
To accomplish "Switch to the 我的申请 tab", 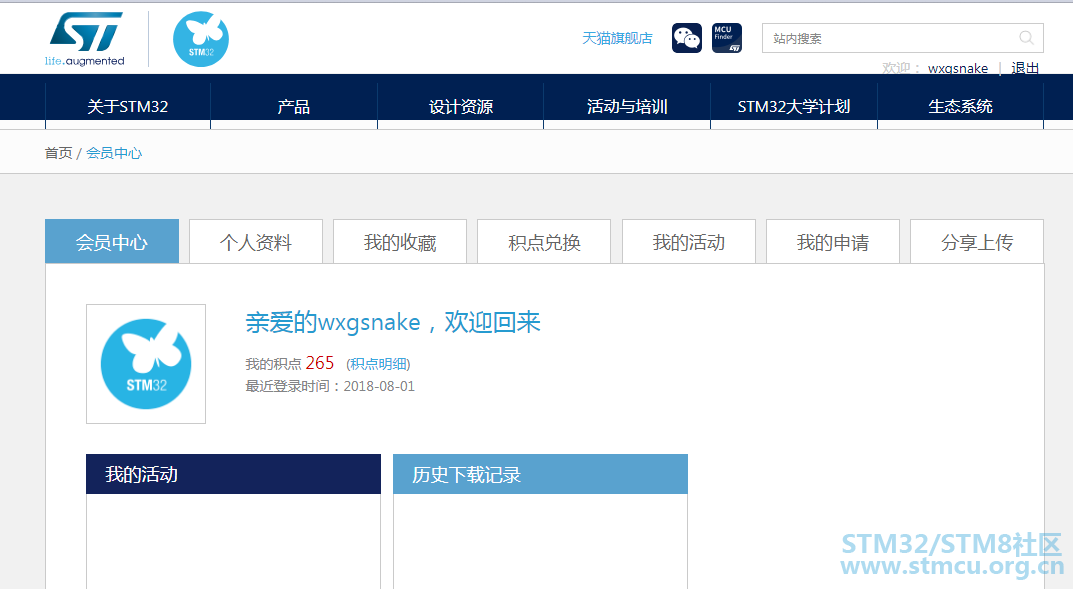I will (x=833, y=241).
